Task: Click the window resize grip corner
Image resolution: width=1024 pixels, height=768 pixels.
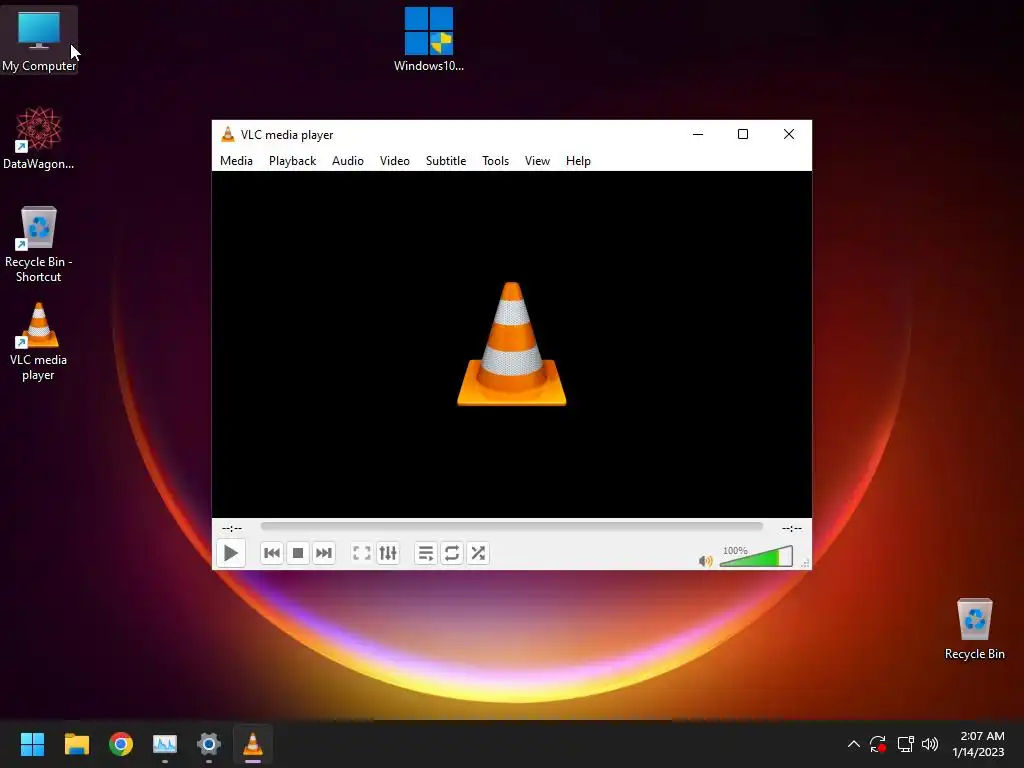Action: click(805, 563)
